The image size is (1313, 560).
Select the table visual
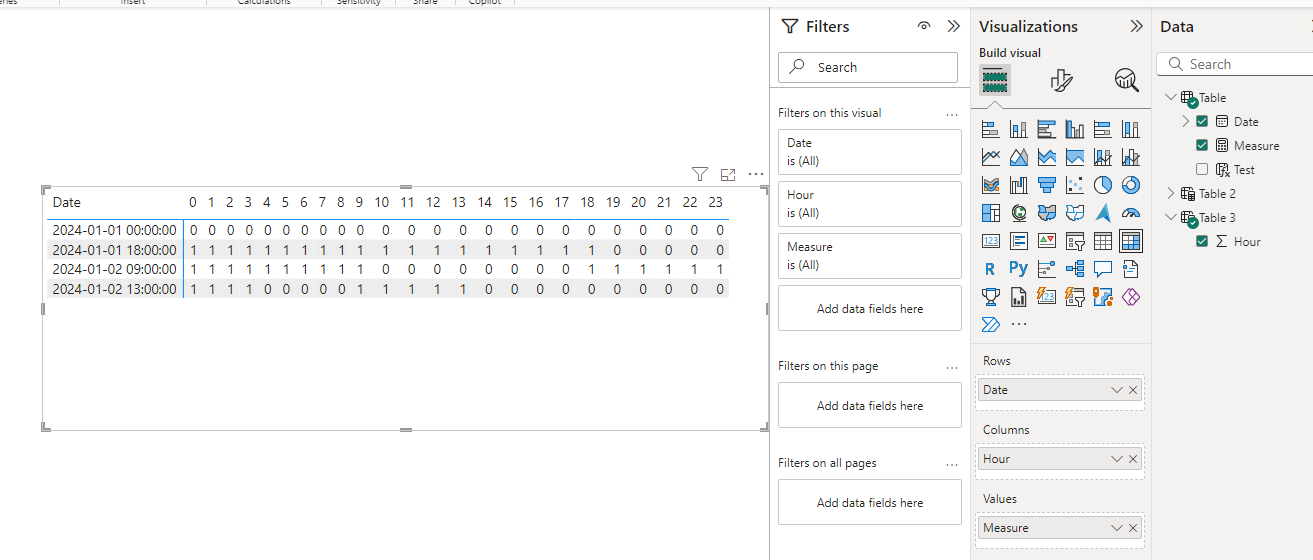1103,241
